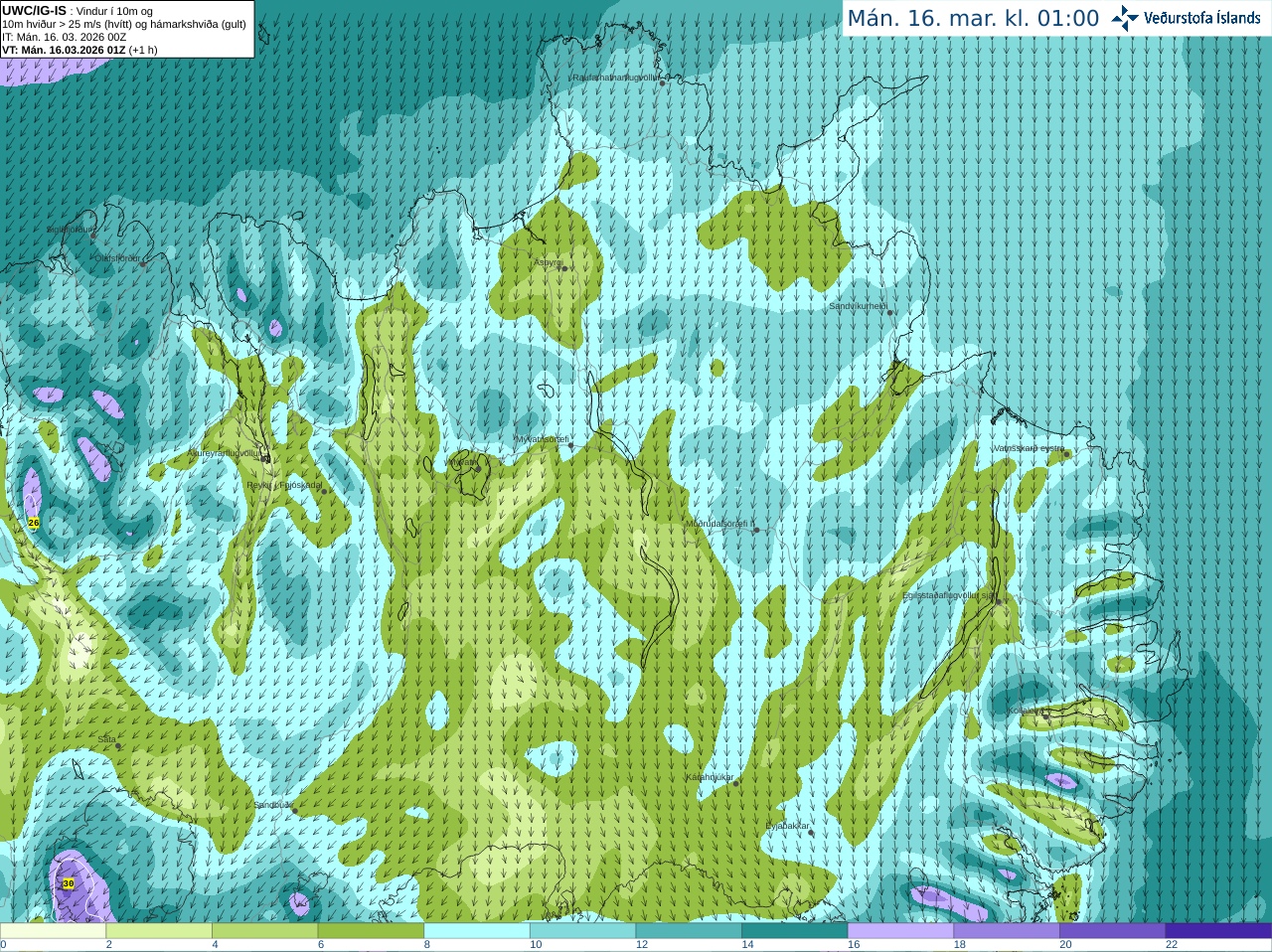Click the Reykir í Fnjóskadal station dot
The height and width of the screenshot is (952, 1272).
[323, 491]
